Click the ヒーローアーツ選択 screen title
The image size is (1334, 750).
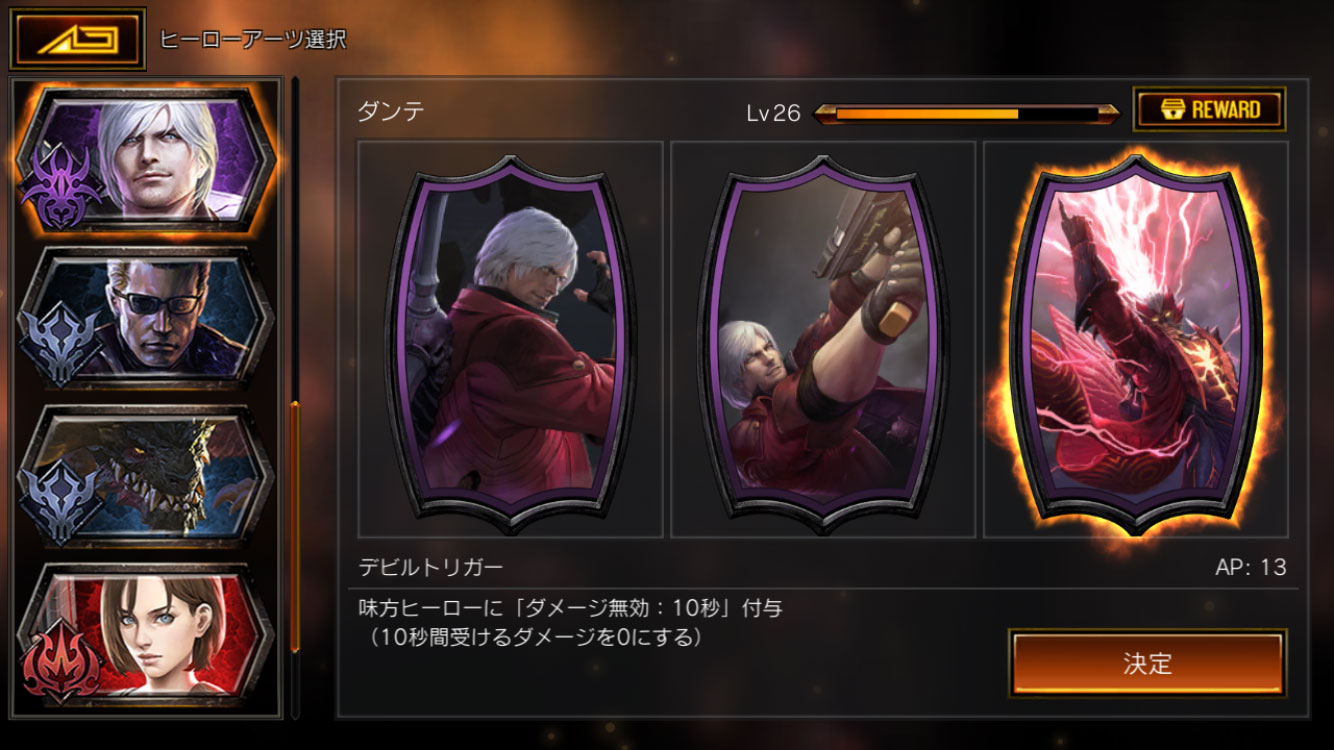(253, 40)
